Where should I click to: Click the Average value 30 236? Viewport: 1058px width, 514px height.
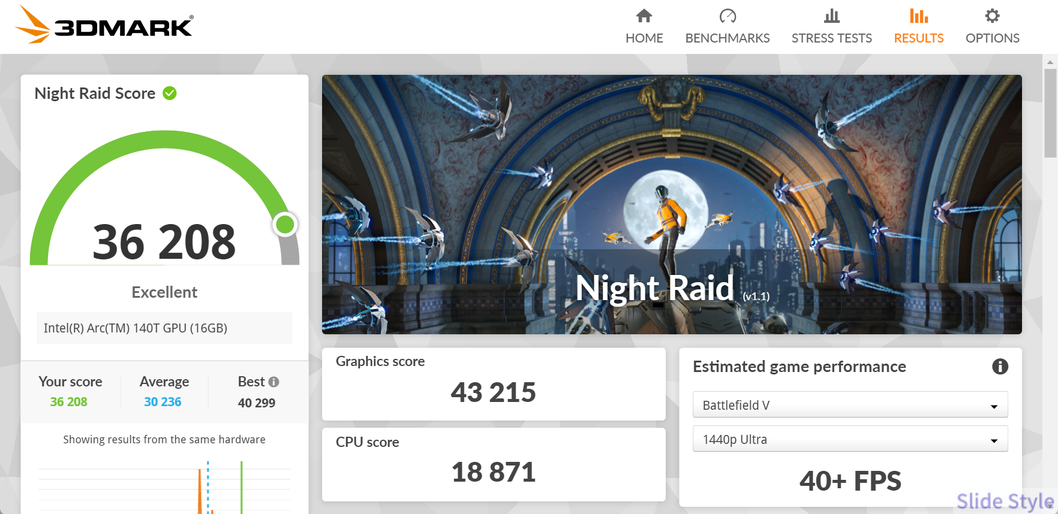pyautogui.click(x=162, y=402)
